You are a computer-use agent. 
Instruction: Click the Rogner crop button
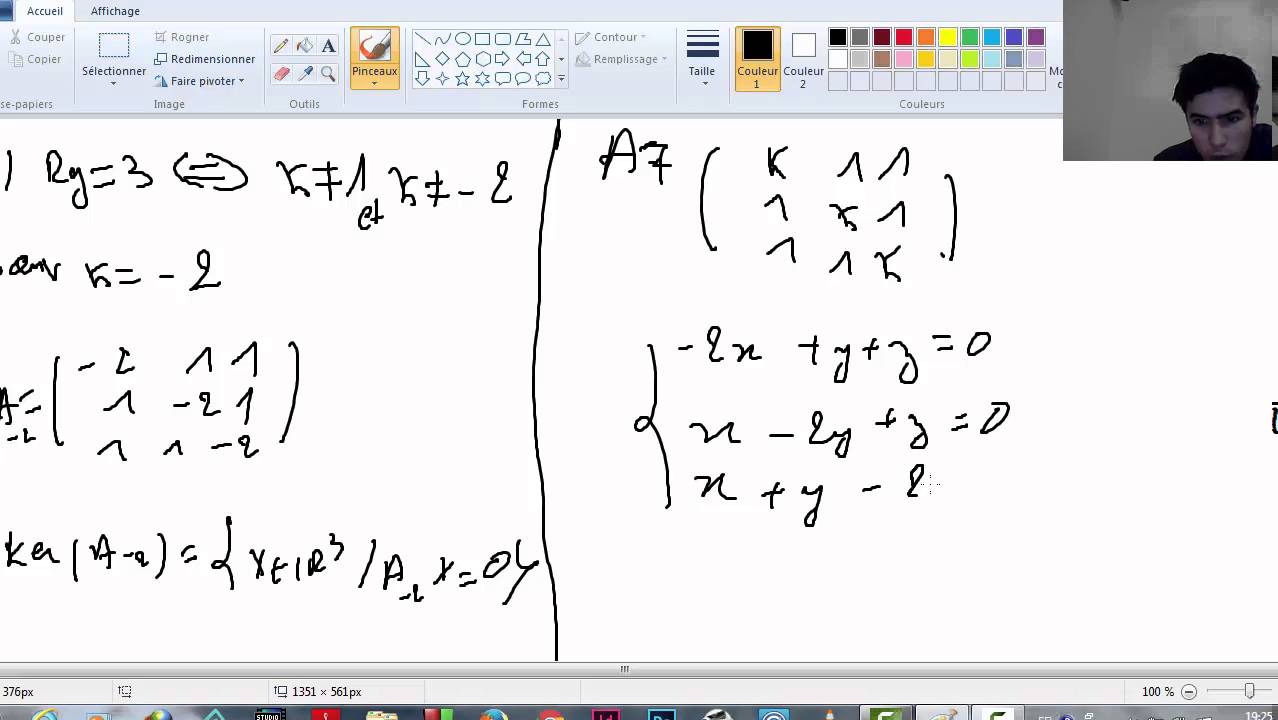coord(181,37)
